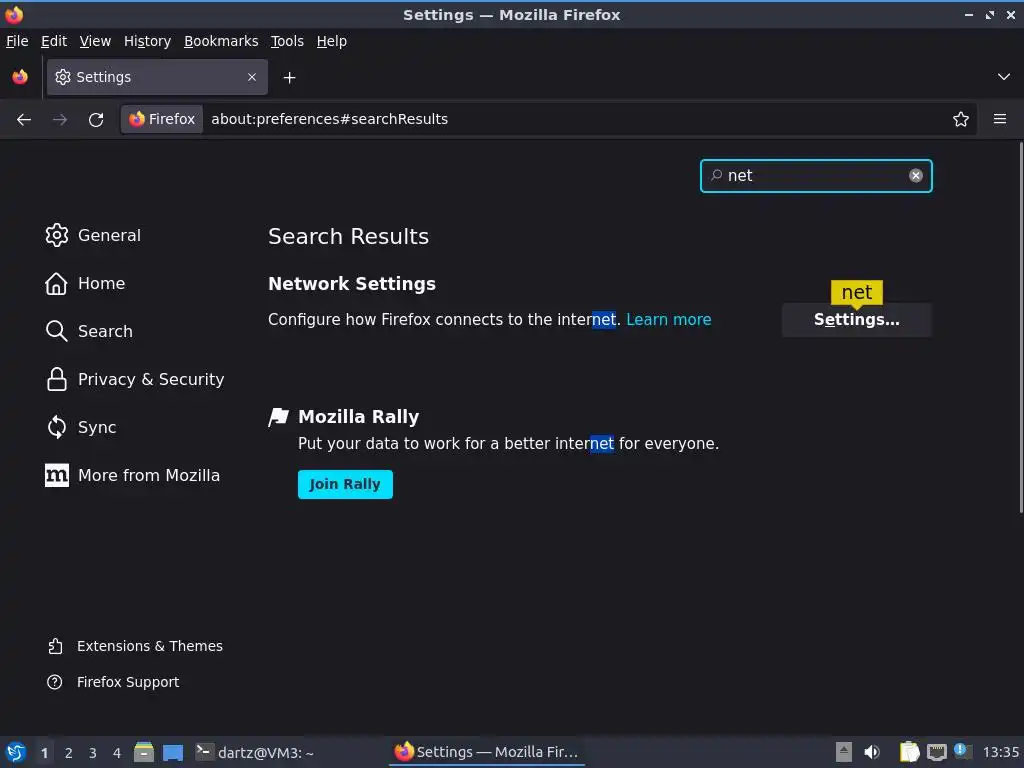Open the system start menu icon in taskbar
The width and height of the screenshot is (1024, 768).
16,752
